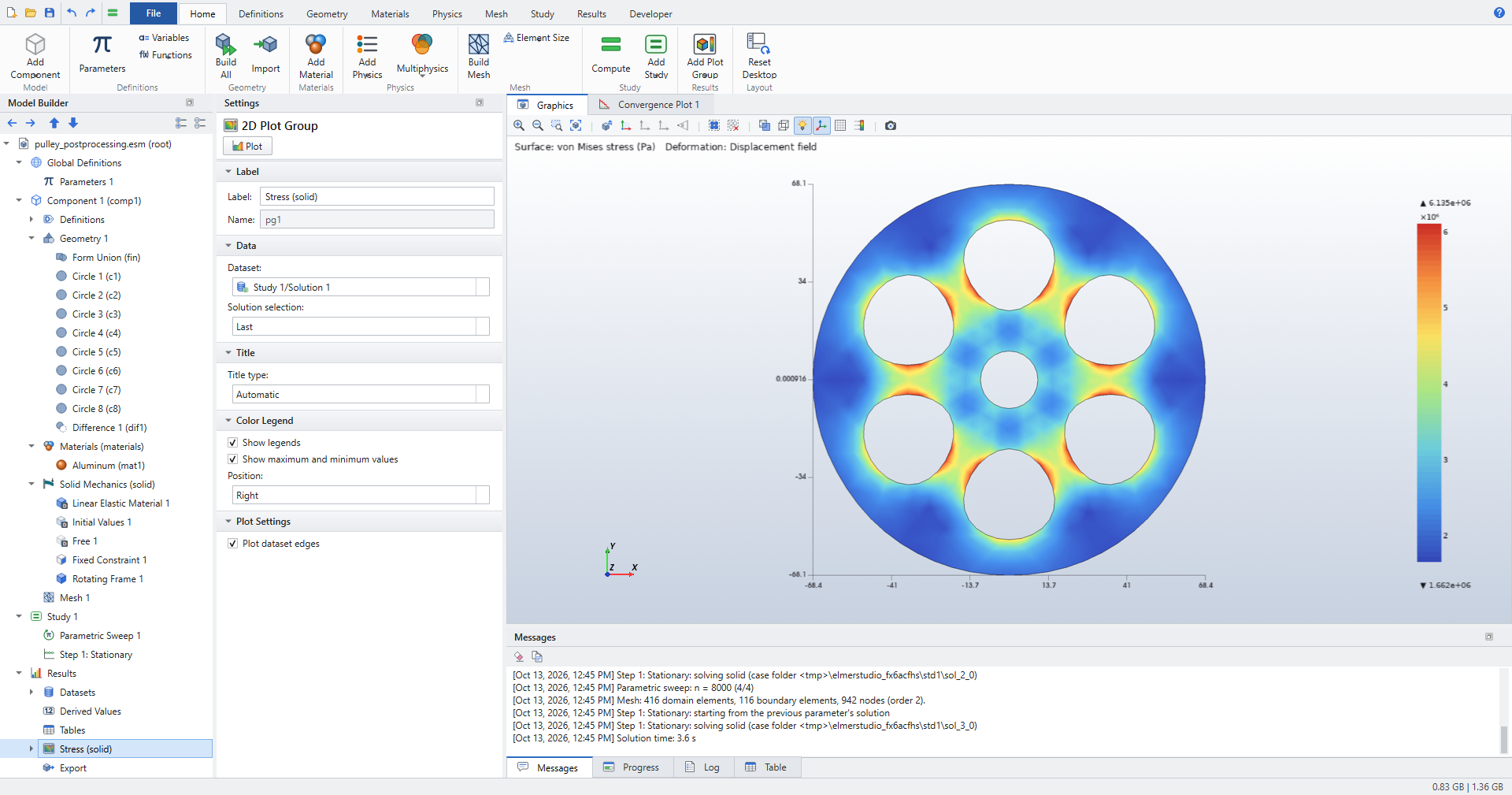Open the Physics ribbon tab

click(x=447, y=14)
